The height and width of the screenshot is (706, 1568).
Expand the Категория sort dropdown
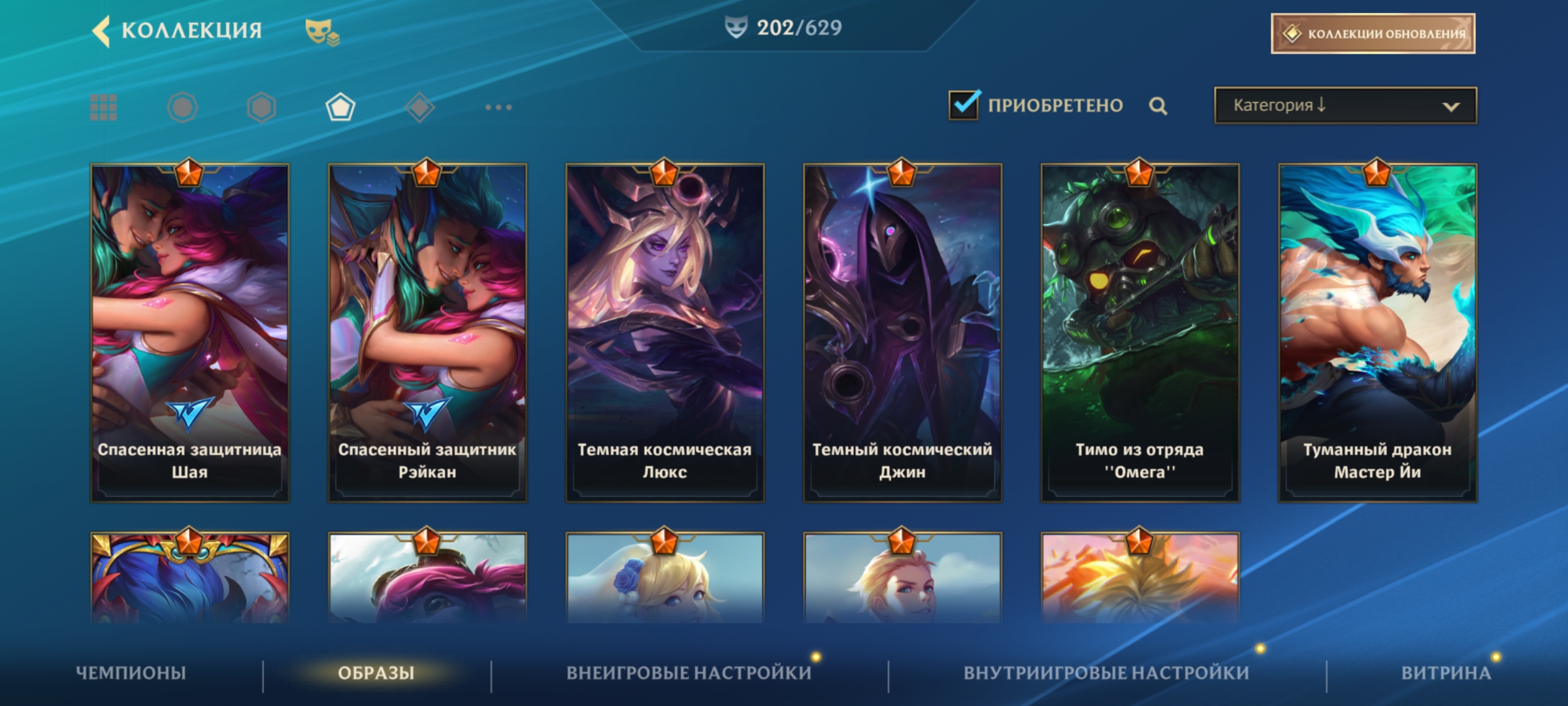click(x=1345, y=105)
